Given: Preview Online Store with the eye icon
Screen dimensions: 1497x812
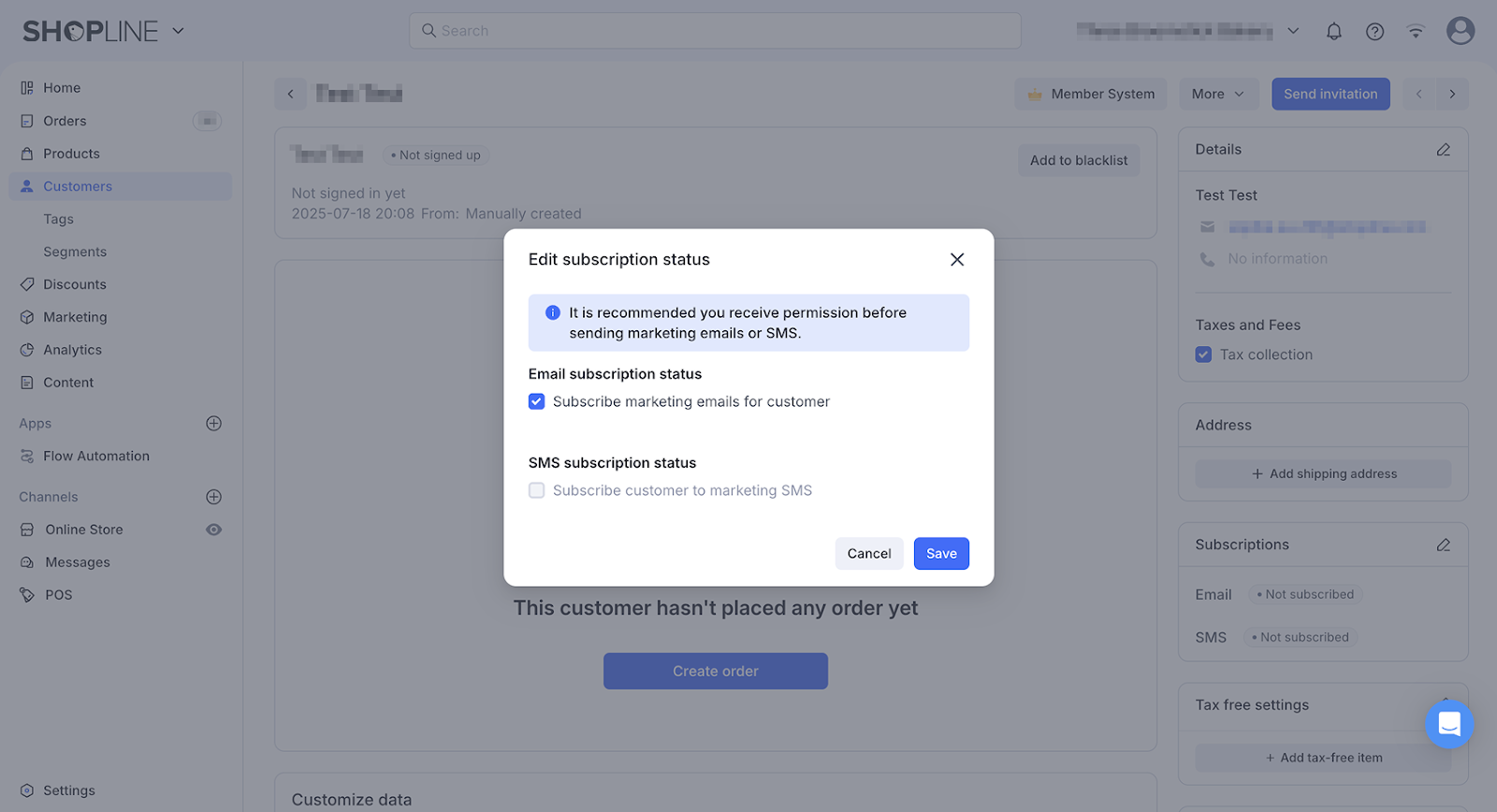Looking at the screenshot, I should (x=213, y=529).
